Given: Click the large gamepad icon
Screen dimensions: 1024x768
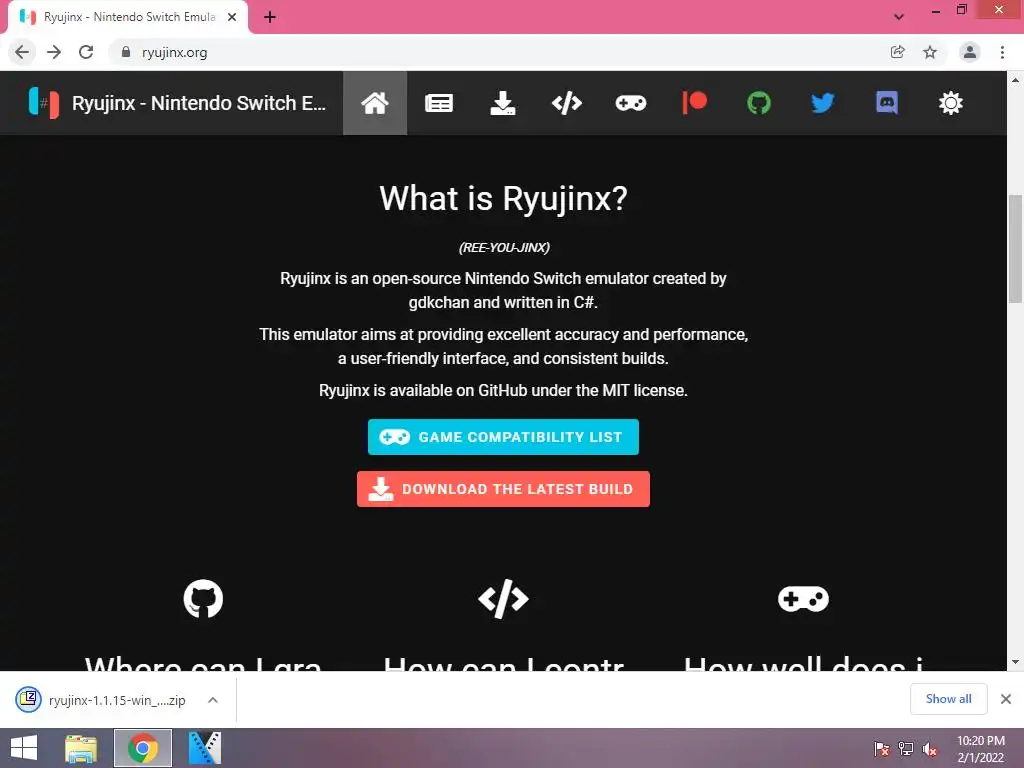Looking at the screenshot, I should [x=803, y=599].
